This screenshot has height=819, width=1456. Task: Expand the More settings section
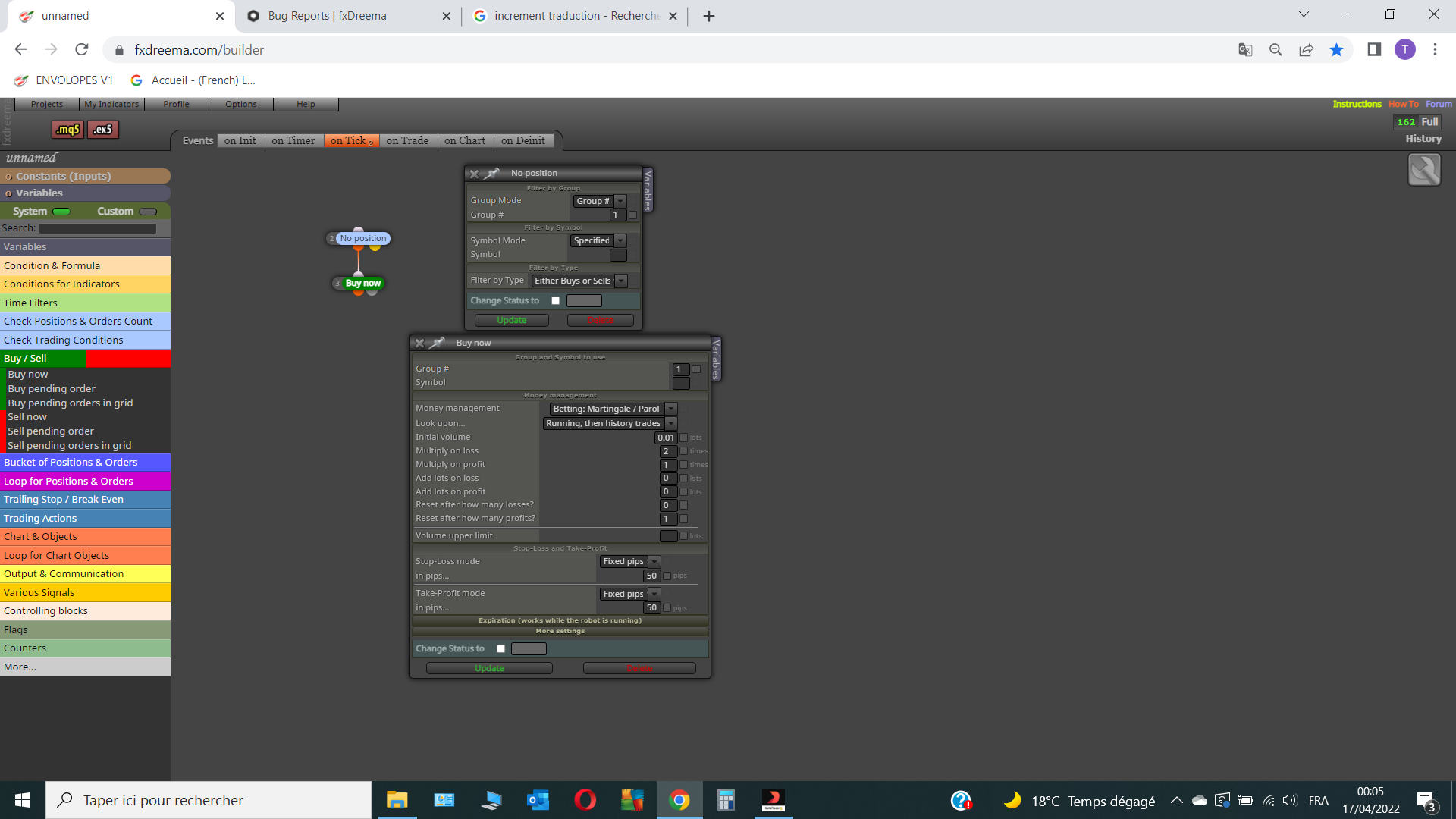(x=560, y=631)
